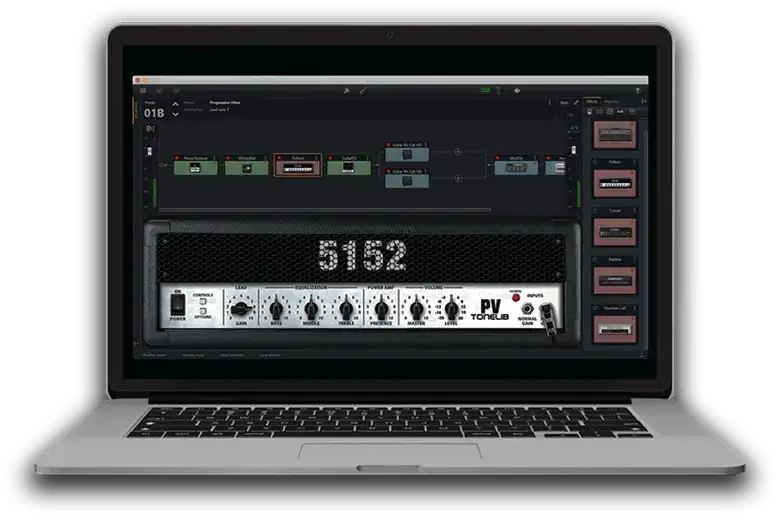This screenshot has width=780, height=519.
Task: Toggle lower Guitar Rx Cab HD power LED
Action: [389, 171]
